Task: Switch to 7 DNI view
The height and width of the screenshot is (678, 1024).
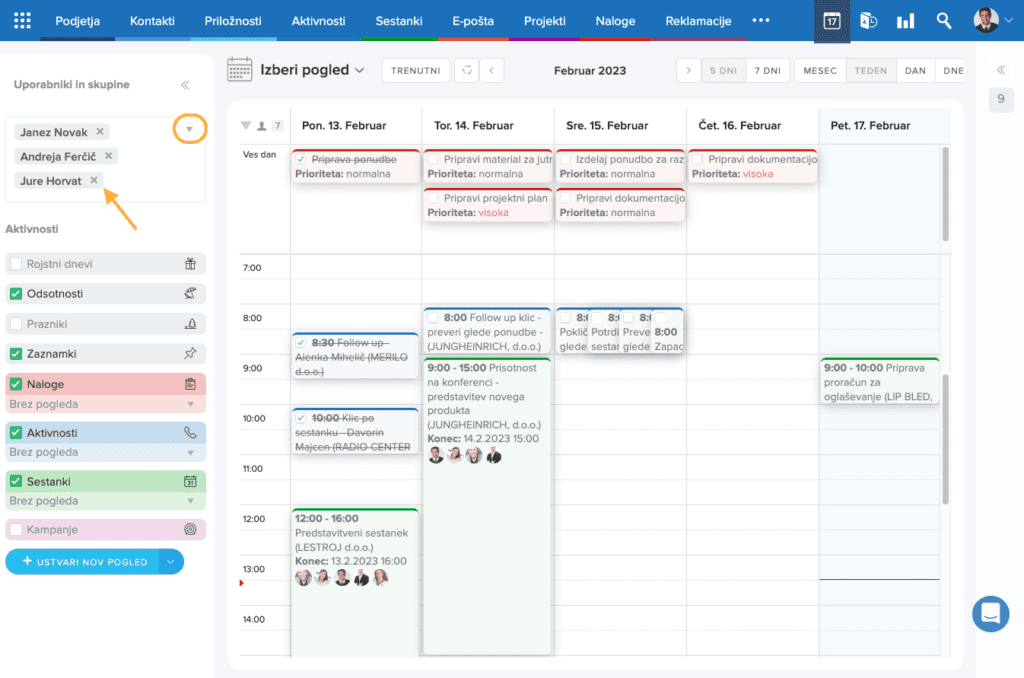Action: (x=767, y=71)
